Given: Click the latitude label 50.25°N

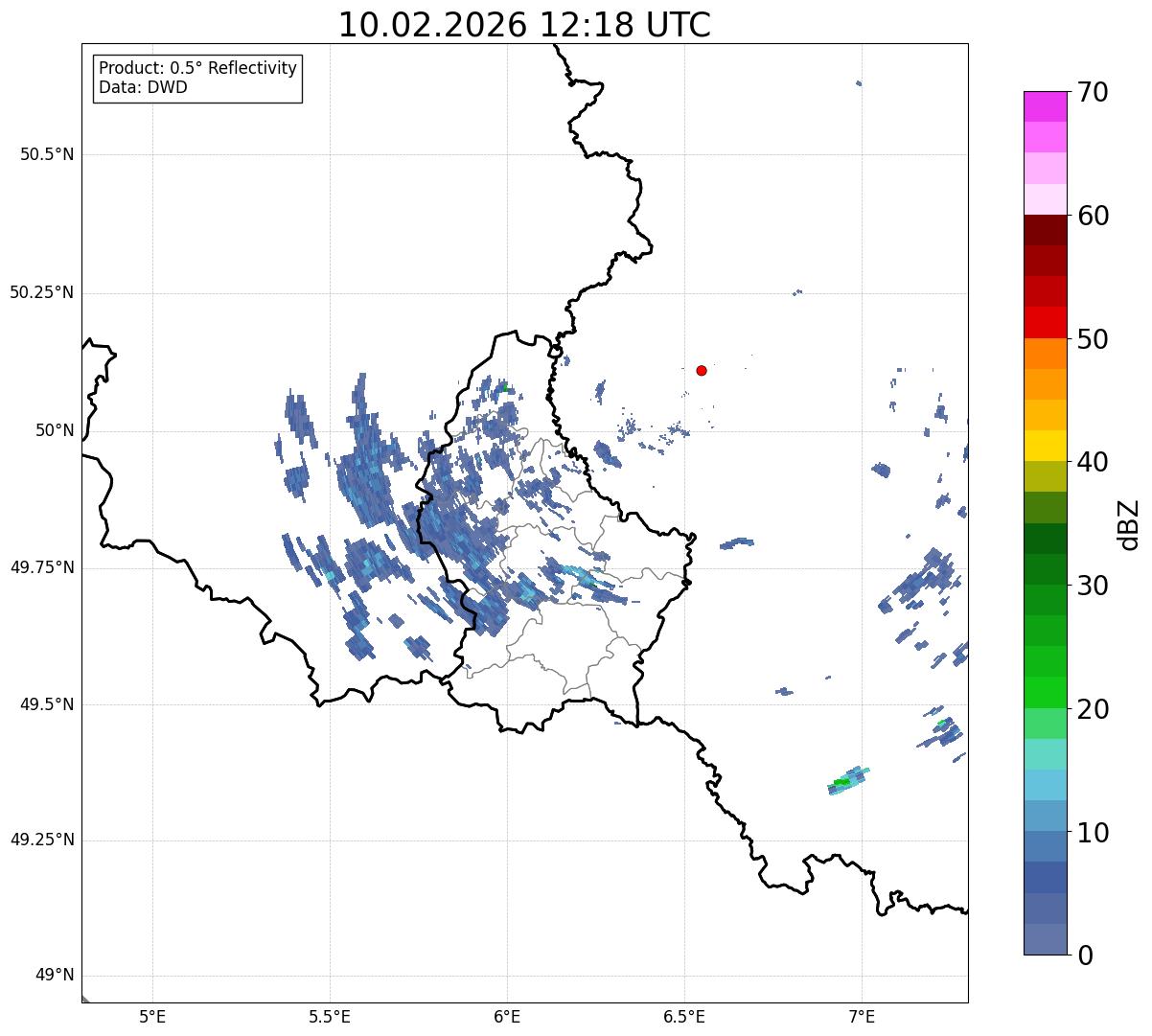Looking at the screenshot, I should pos(41,292).
